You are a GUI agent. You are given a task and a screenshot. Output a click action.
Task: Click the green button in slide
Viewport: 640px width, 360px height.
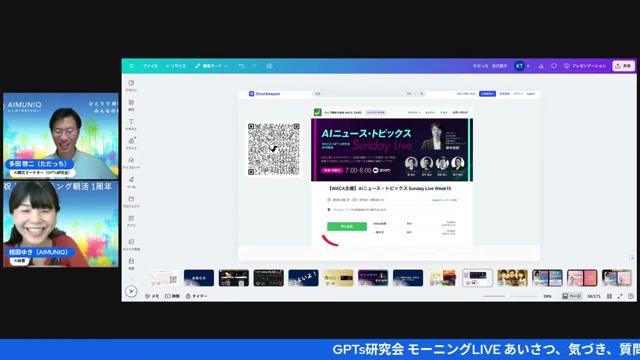[x=347, y=226]
